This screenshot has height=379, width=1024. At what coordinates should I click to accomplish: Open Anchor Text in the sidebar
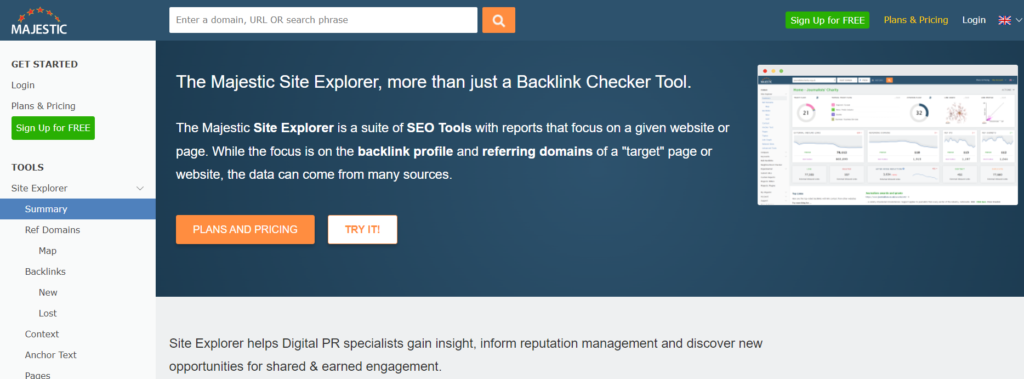pyautogui.click(x=51, y=355)
